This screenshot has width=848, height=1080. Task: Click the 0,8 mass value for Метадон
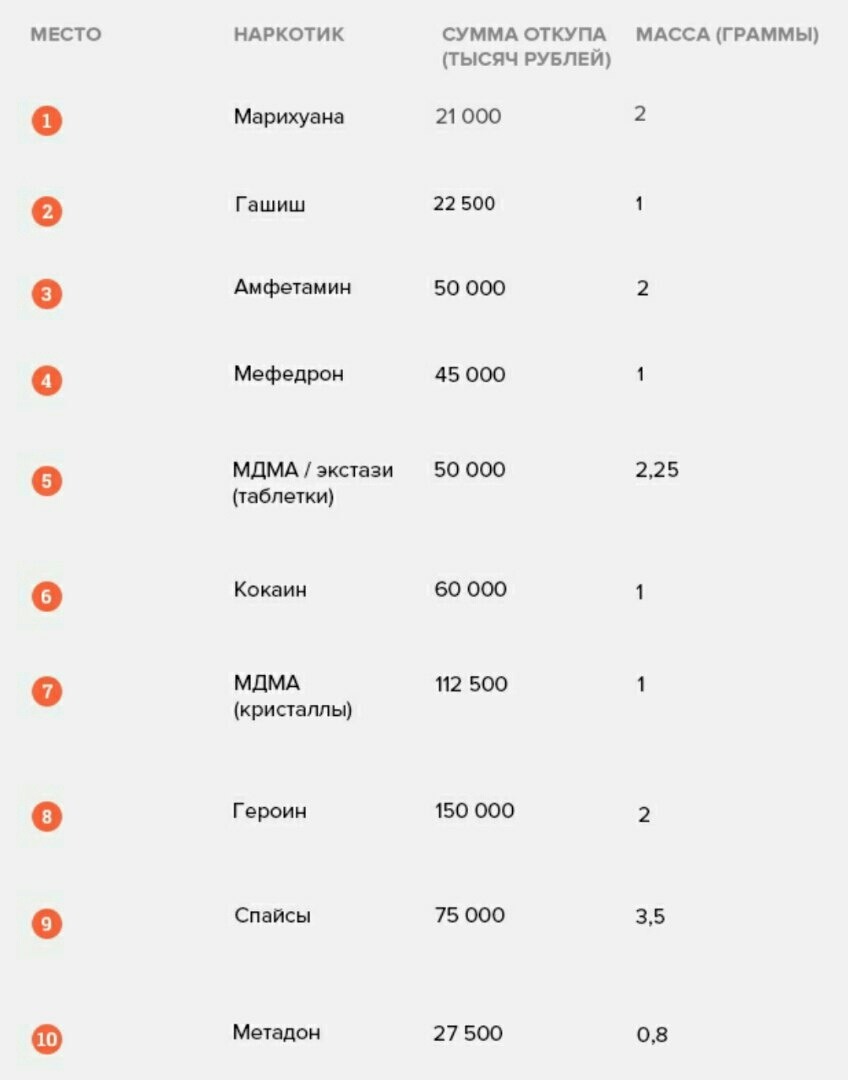click(x=652, y=1036)
